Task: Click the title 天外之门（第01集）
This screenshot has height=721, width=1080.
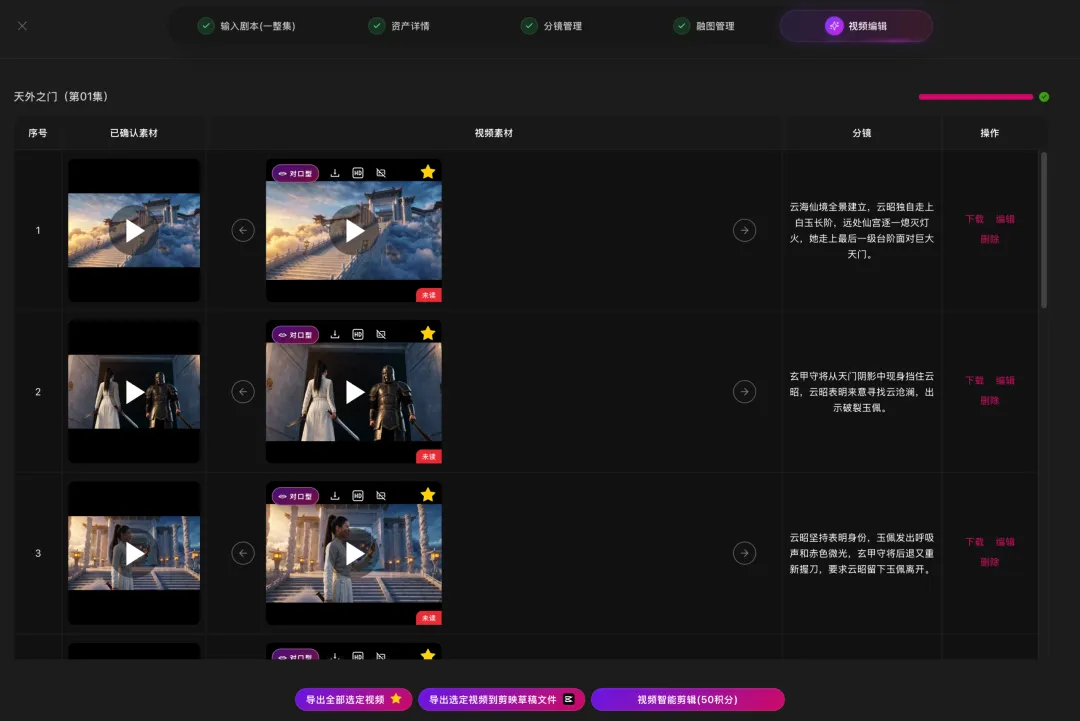Action: click(x=61, y=96)
